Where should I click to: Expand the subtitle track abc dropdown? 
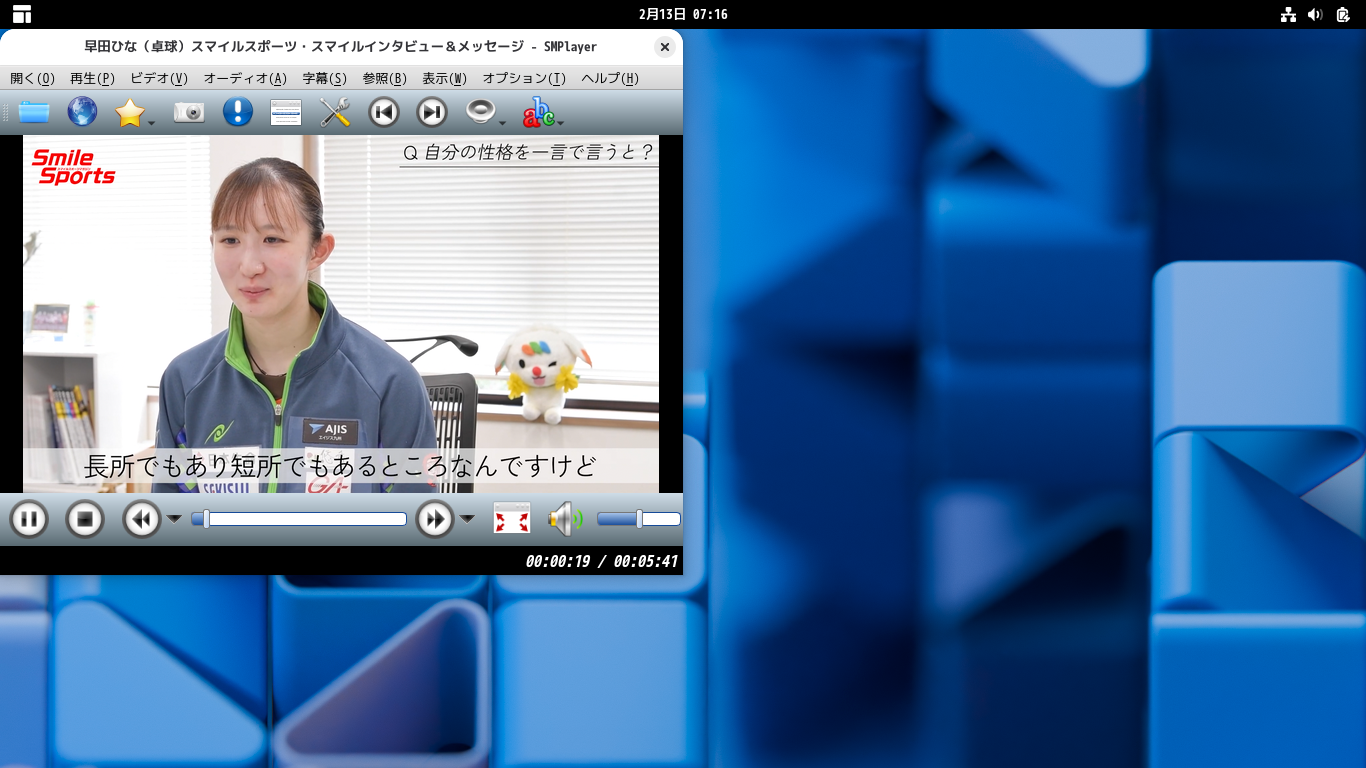pyautogui.click(x=561, y=123)
